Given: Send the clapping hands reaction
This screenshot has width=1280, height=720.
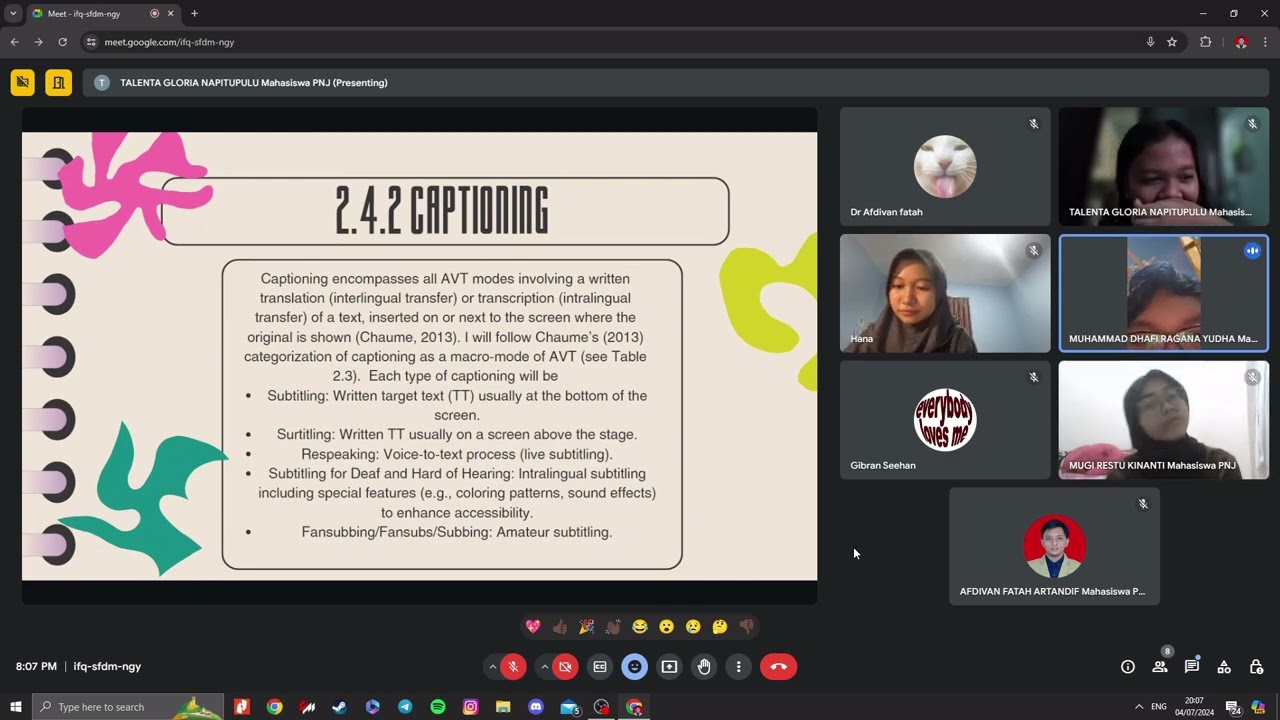Looking at the screenshot, I should click(613, 627).
